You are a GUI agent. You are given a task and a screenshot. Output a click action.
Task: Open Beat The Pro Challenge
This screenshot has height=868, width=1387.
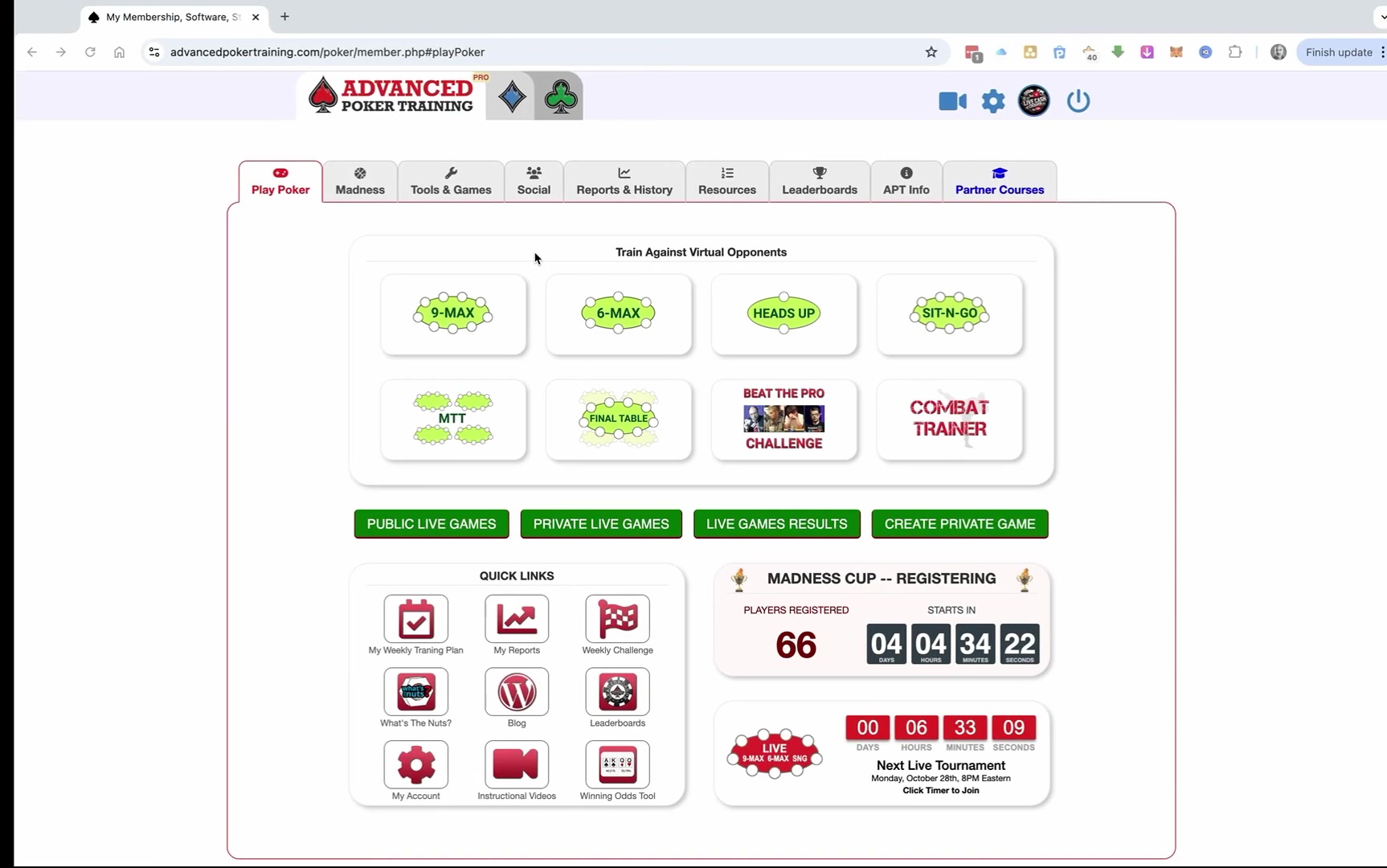pyautogui.click(x=784, y=420)
